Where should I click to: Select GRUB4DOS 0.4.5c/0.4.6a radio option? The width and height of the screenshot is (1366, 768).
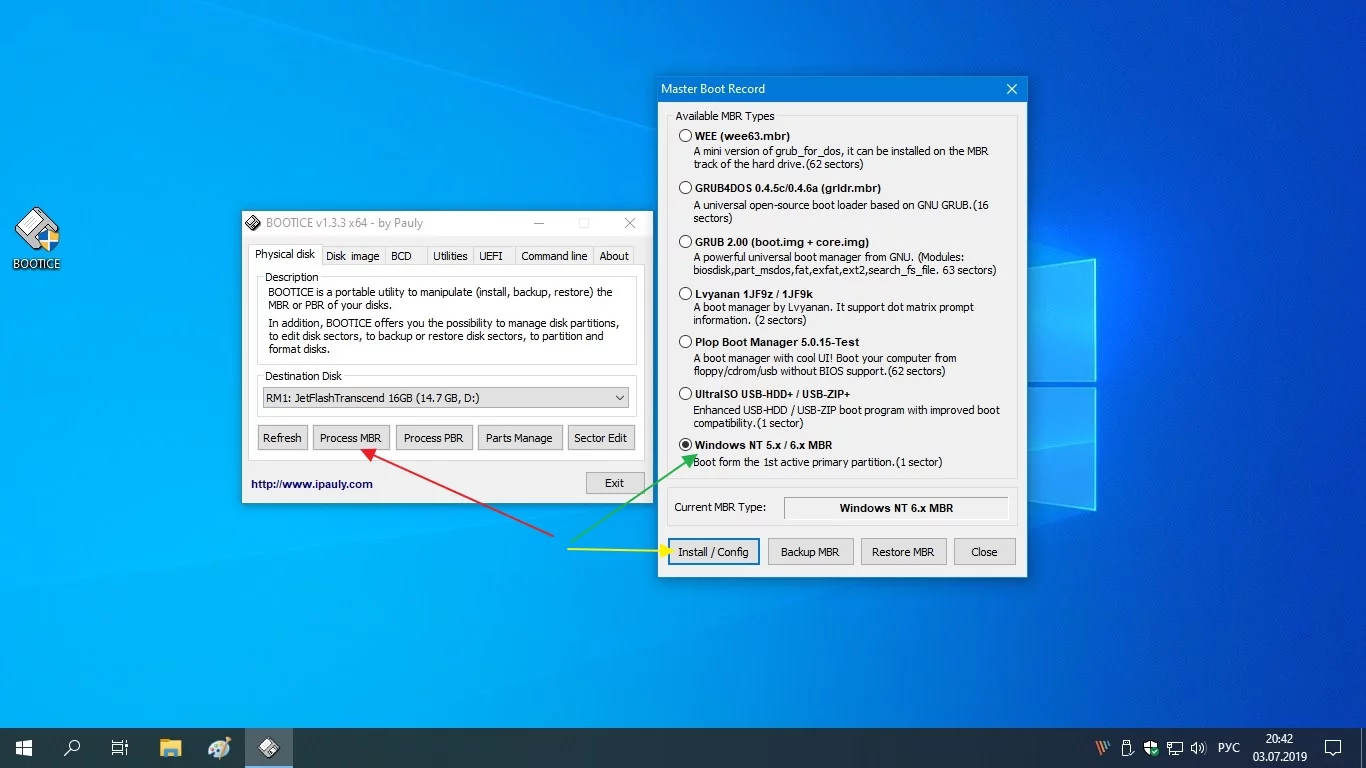tap(685, 188)
